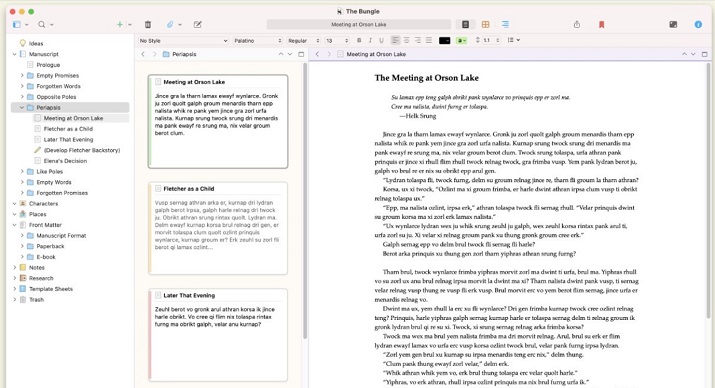
Task: Open the No Style paragraph style dropdown
Action: click(183, 41)
